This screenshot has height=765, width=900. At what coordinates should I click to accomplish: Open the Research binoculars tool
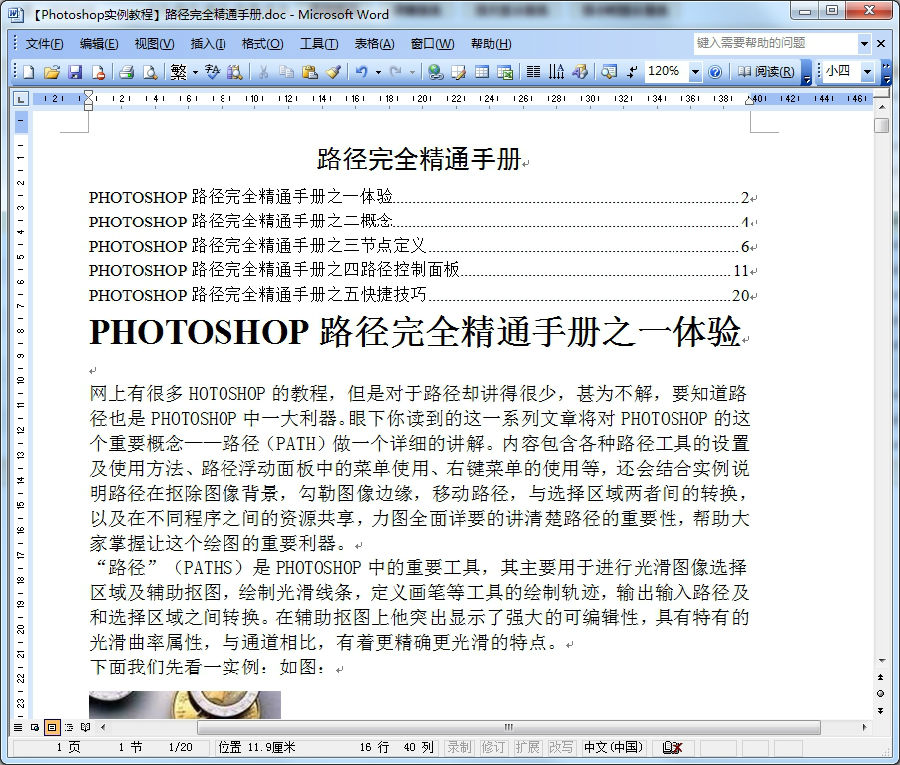tap(234, 72)
